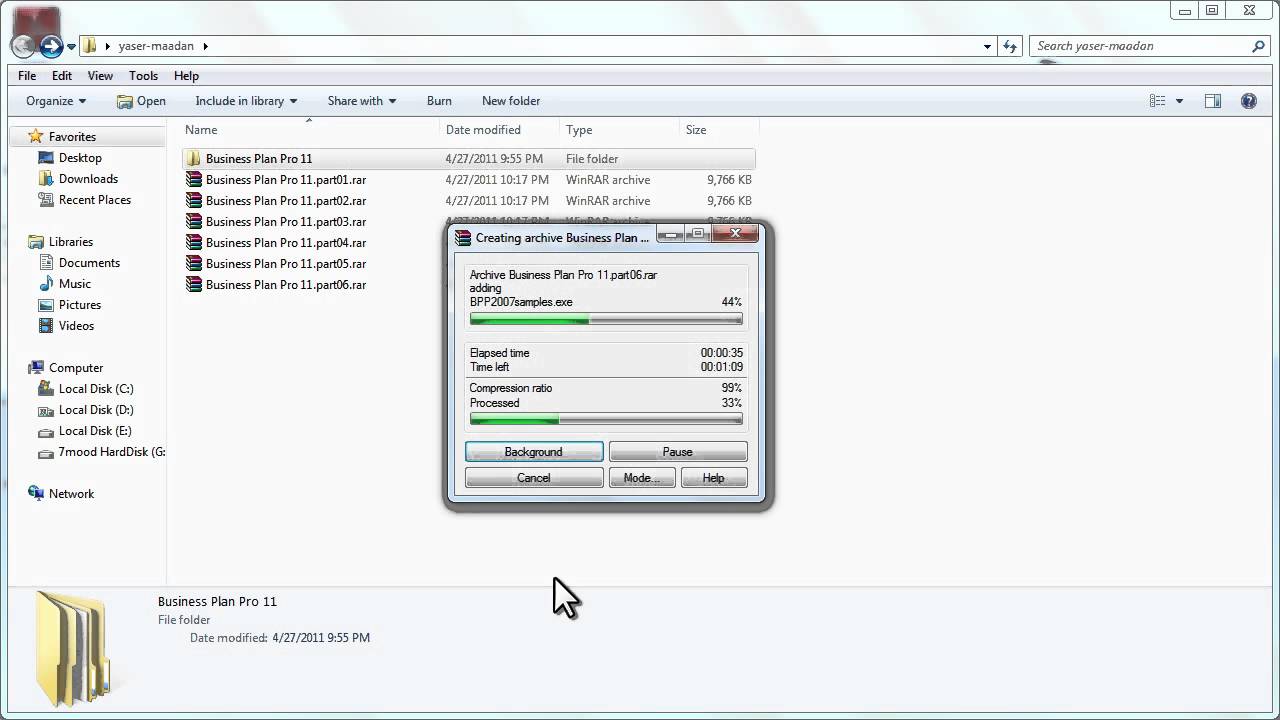Click the Mode... button in WinRAR dialog
Image resolution: width=1280 pixels, height=720 pixels.
642,478
